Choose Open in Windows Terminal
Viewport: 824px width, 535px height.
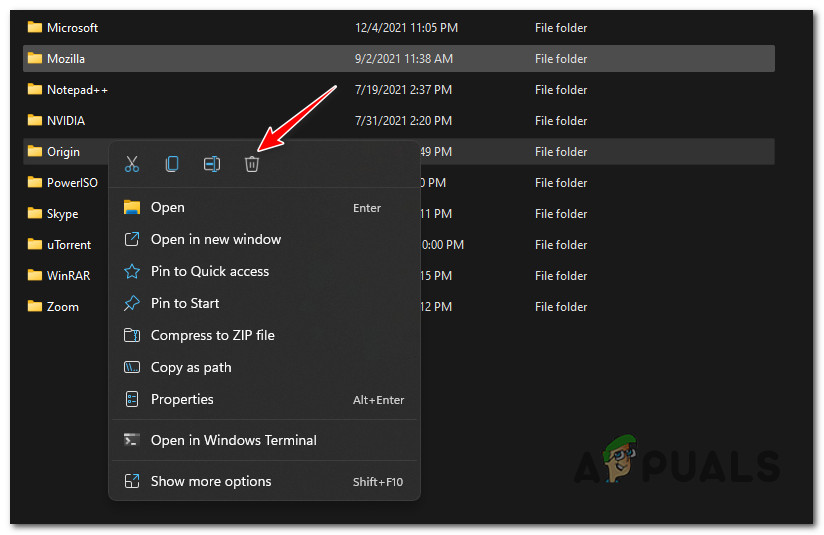coord(264,440)
